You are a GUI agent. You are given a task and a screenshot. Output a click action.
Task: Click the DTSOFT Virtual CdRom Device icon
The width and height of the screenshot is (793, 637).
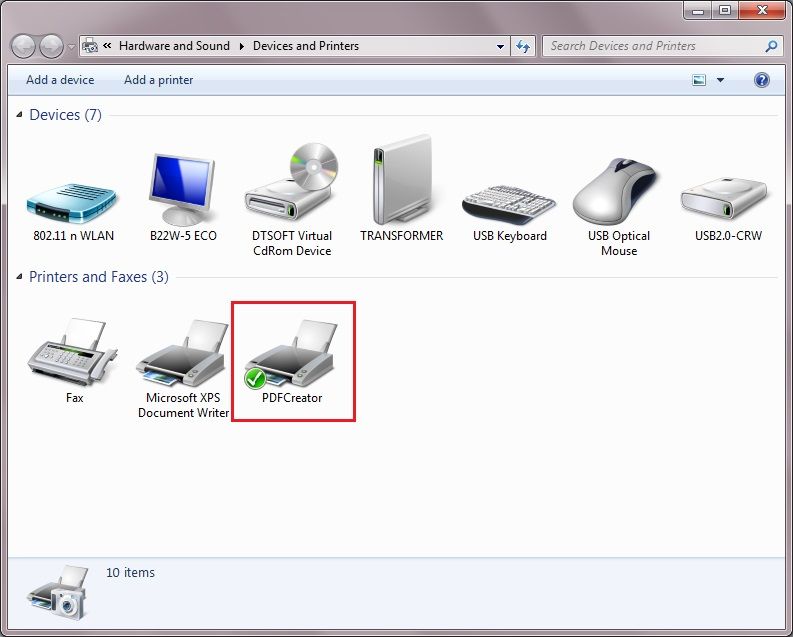pyautogui.click(x=291, y=187)
